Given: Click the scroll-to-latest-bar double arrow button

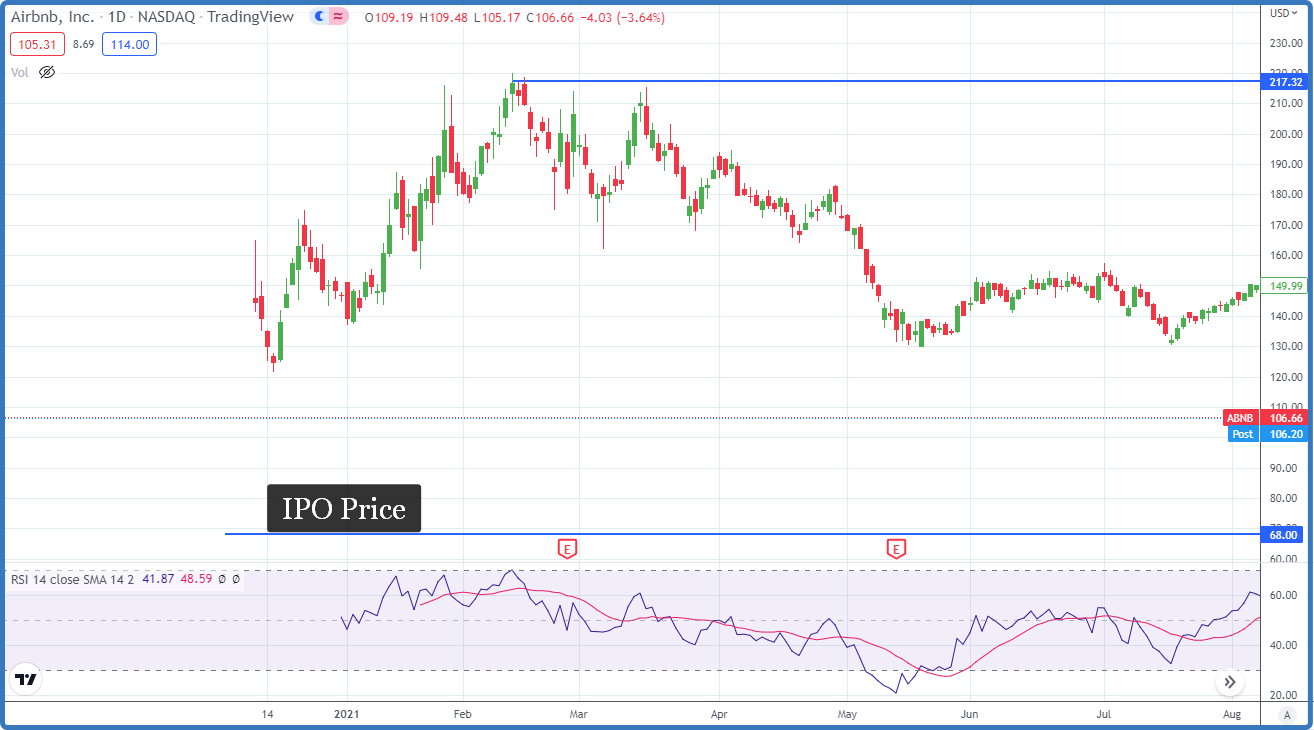Looking at the screenshot, I should [x=1230, y=682].
